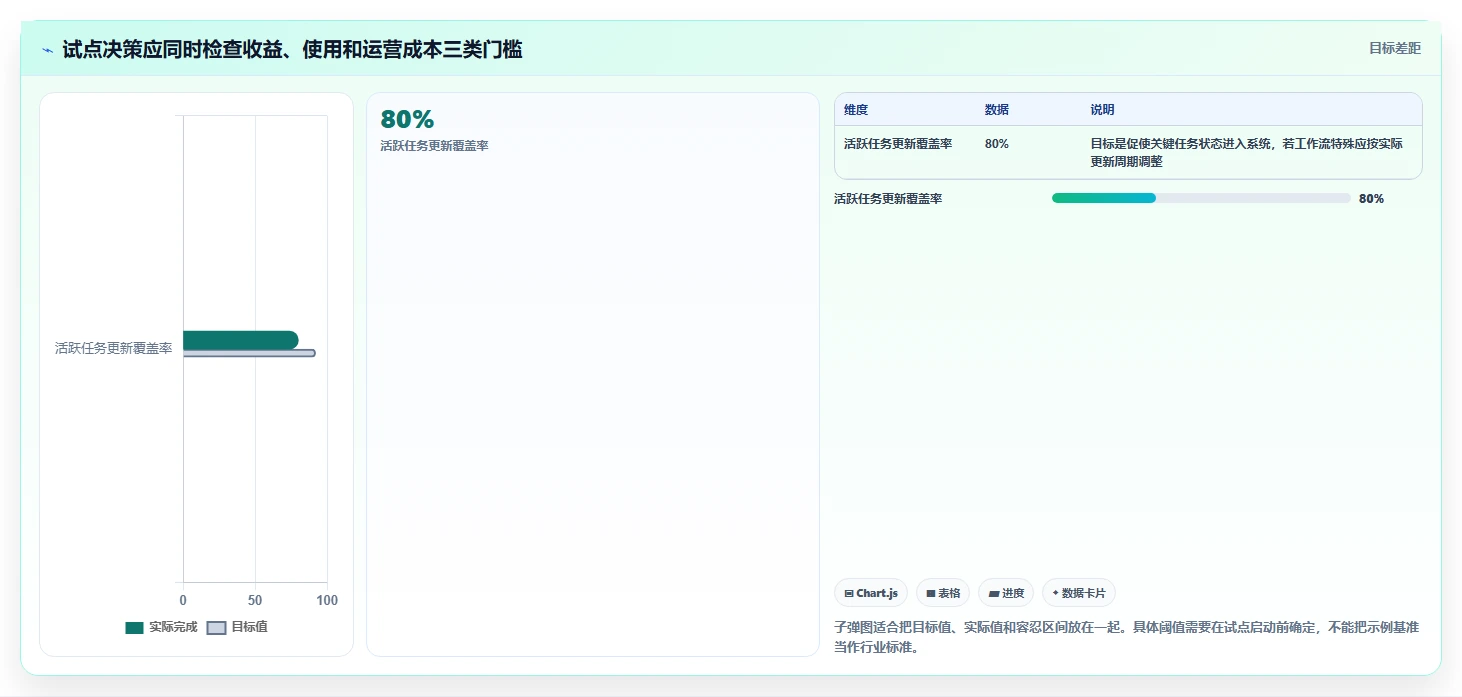Click the 80% value beside the progress bar
The image size is (1462, 697).
click(1371, 199)
